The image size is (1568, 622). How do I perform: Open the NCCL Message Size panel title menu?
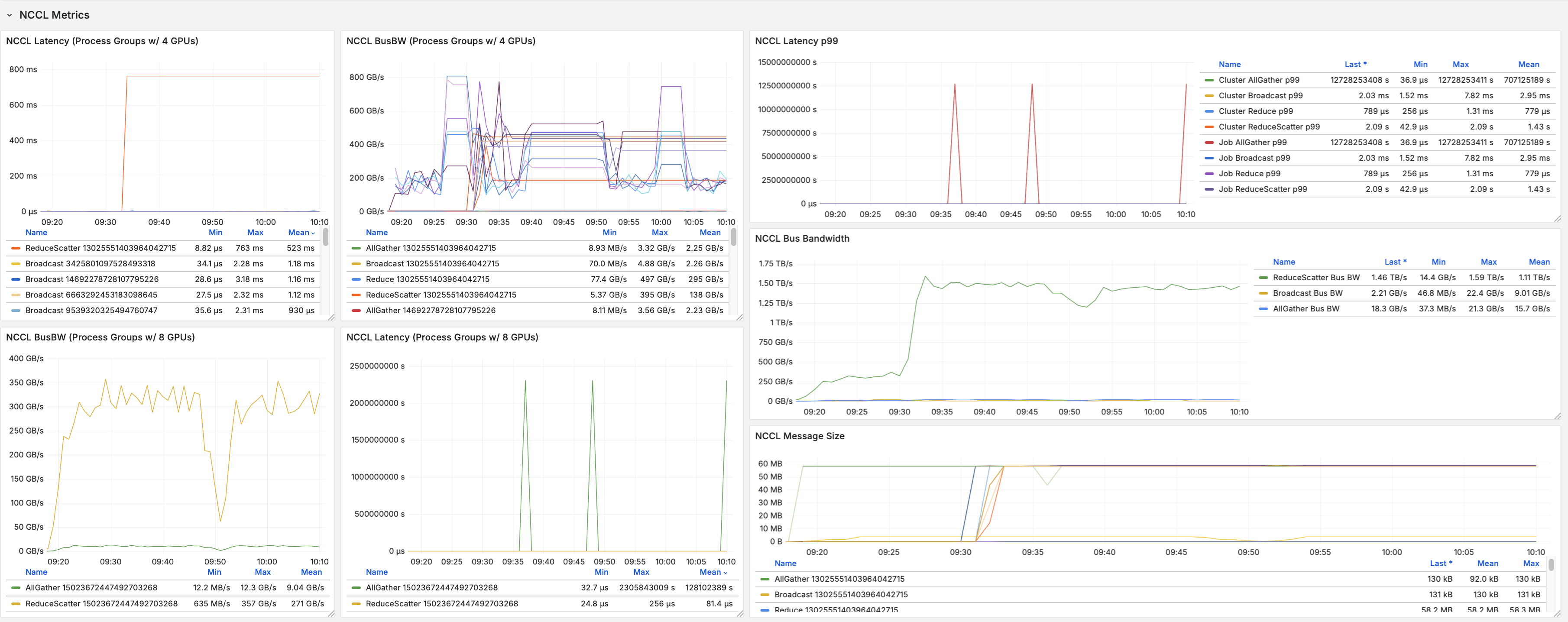coord(800,436)
